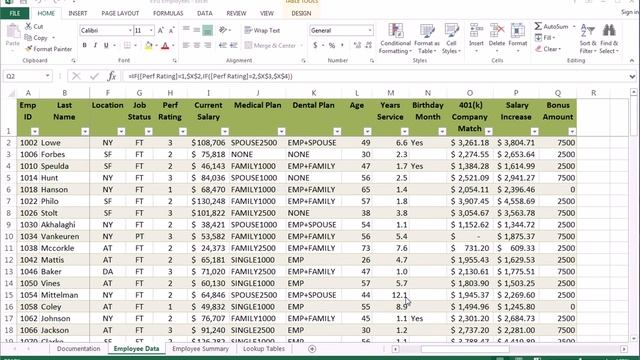Open the Fill Color bucket swatch

tap(149, 45)
